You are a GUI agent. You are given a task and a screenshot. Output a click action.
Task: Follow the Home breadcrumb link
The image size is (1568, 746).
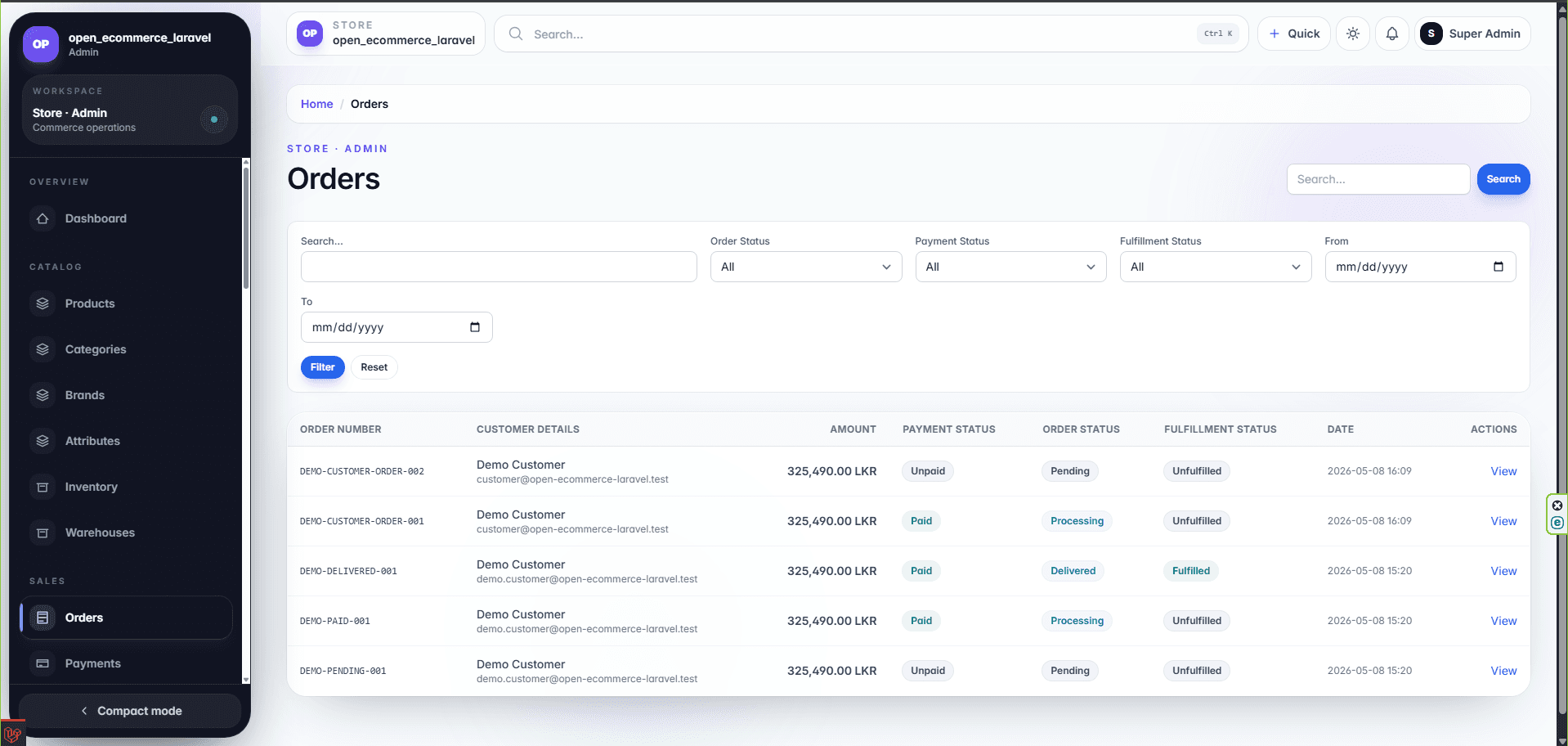pyautogui.click(x=317, y=104)
